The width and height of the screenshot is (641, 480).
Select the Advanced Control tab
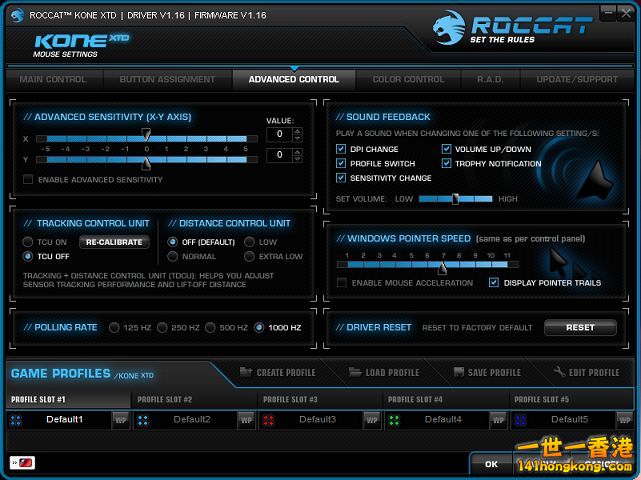[294, 79]
